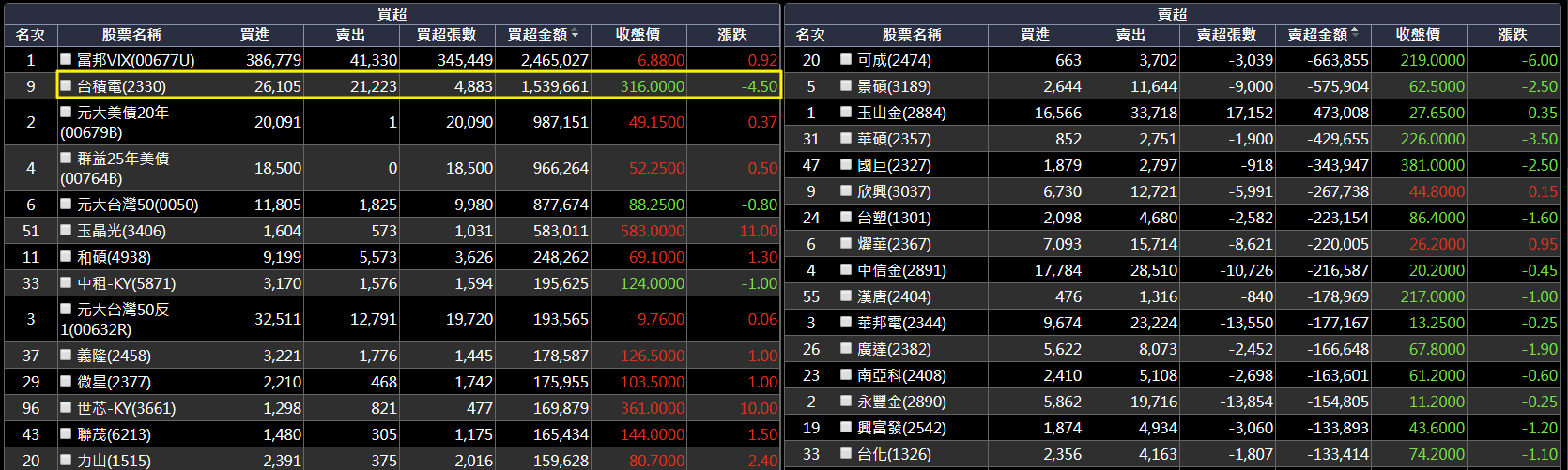The image size is (1568, 470).
Task: Click 買進 header in the 買超 table
Action: (255, 35)
